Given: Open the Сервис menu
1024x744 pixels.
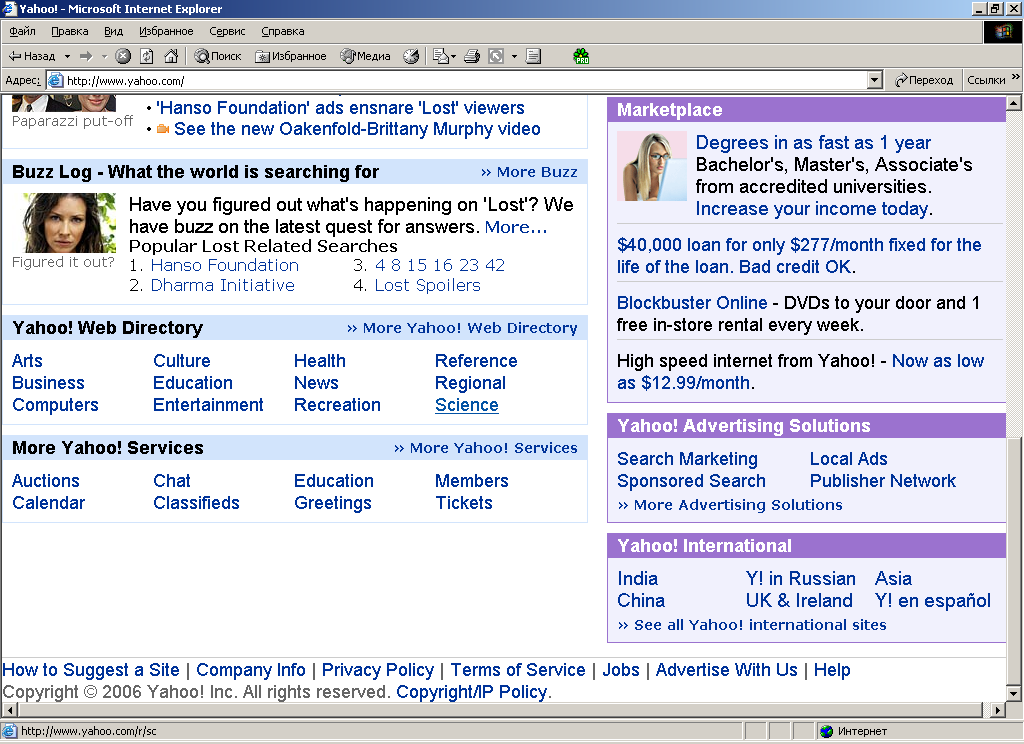Looking at the screenshot, I should pos(227,31).
